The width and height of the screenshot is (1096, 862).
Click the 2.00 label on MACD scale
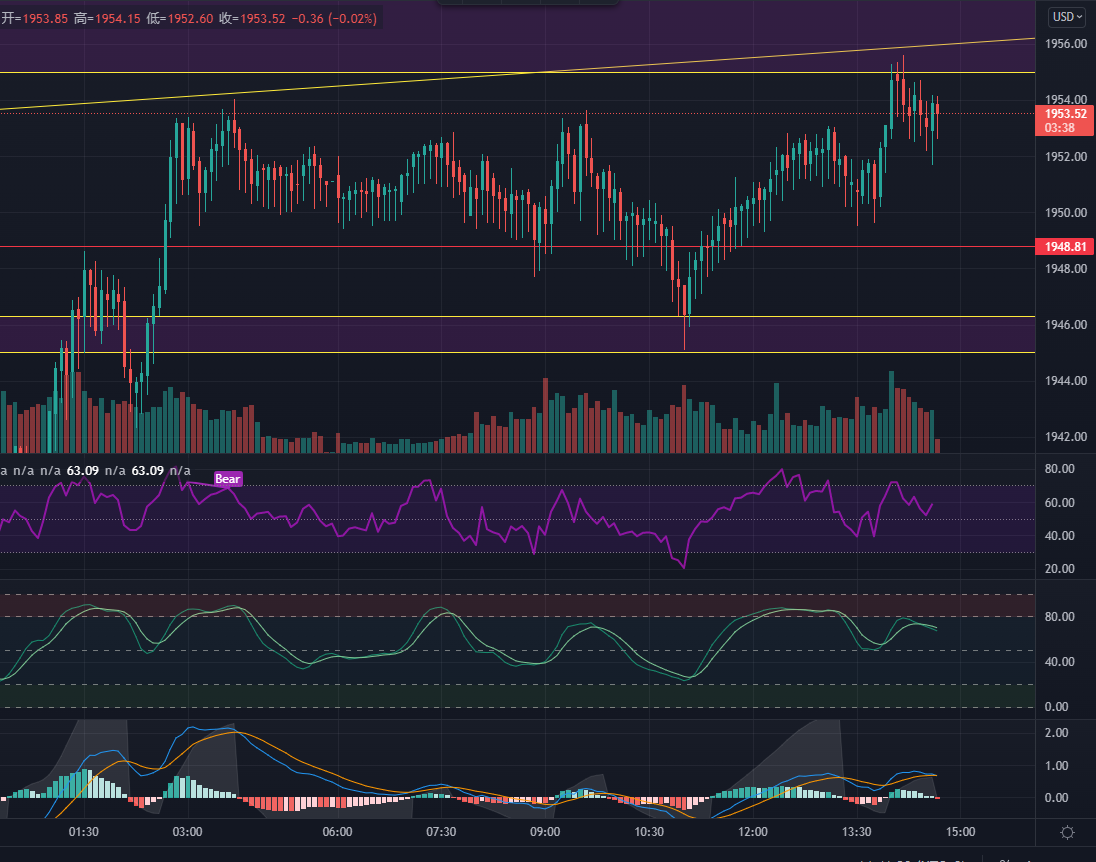coord(1056,733)
